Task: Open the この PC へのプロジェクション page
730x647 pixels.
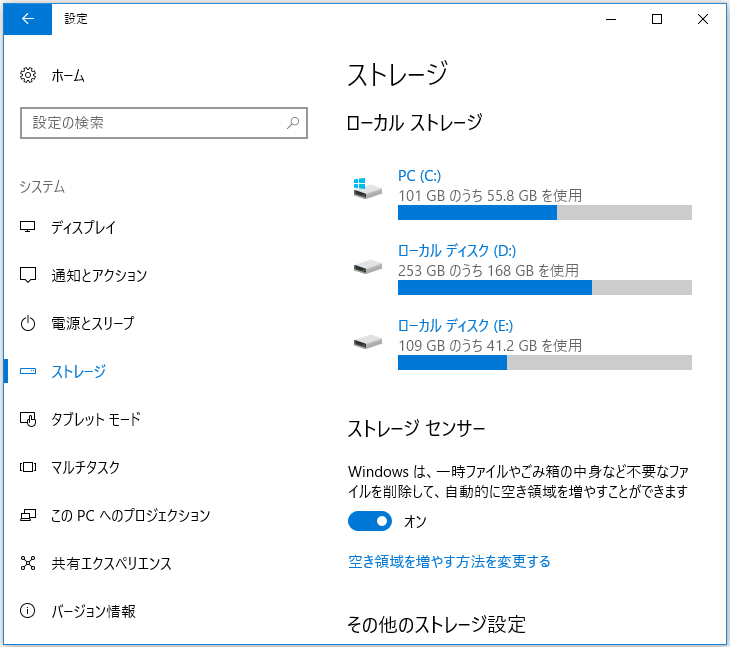Action: (x=131, y=515)
